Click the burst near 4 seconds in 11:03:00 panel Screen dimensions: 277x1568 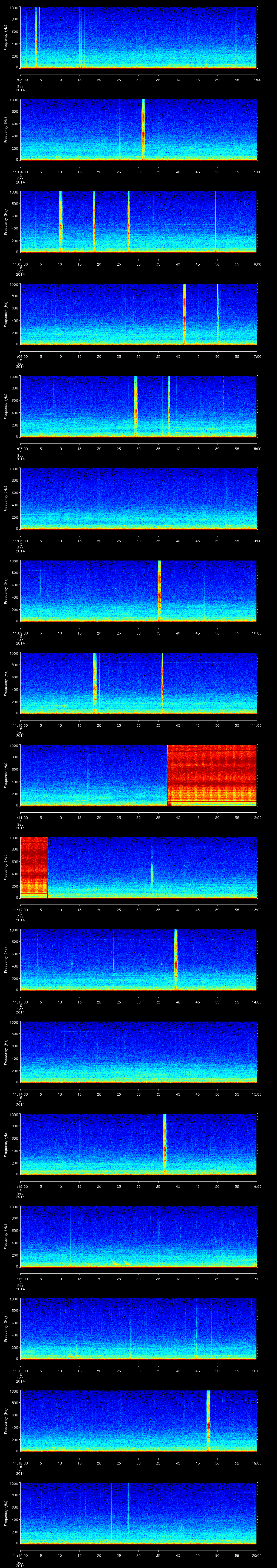(x=36, y=36)
